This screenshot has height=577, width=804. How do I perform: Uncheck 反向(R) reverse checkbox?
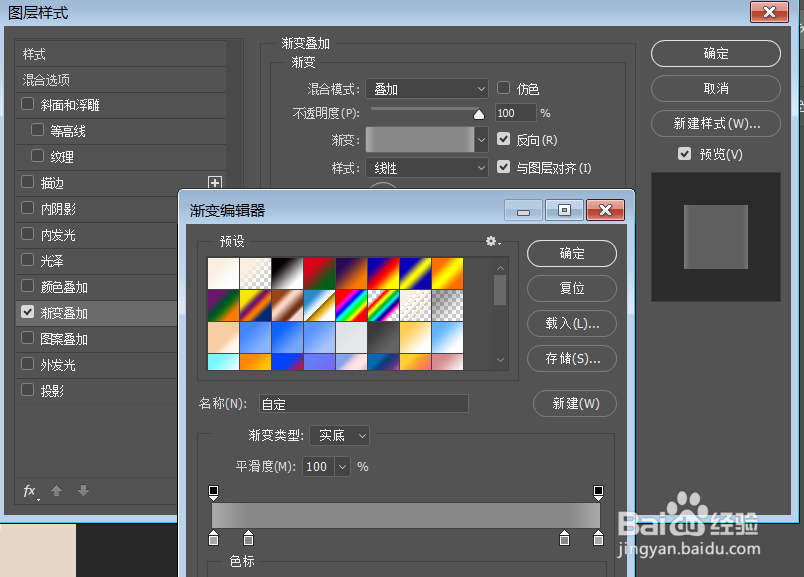click(x=504, y=139)
